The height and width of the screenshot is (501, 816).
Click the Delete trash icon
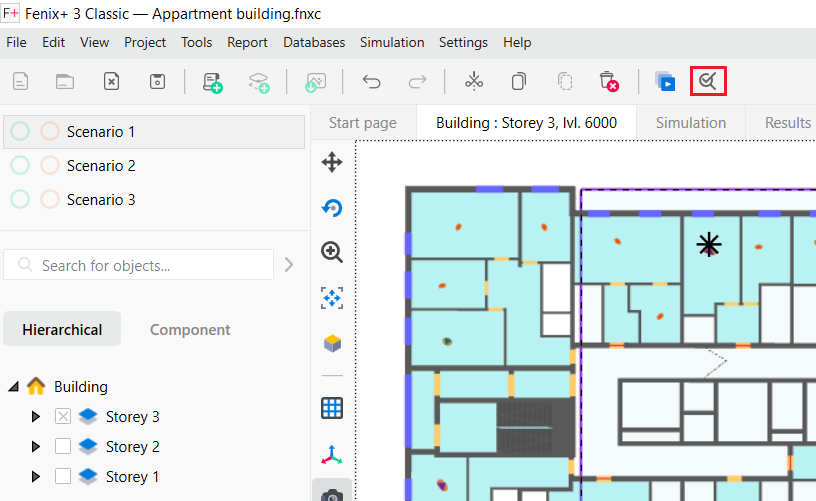coord(609,82)
